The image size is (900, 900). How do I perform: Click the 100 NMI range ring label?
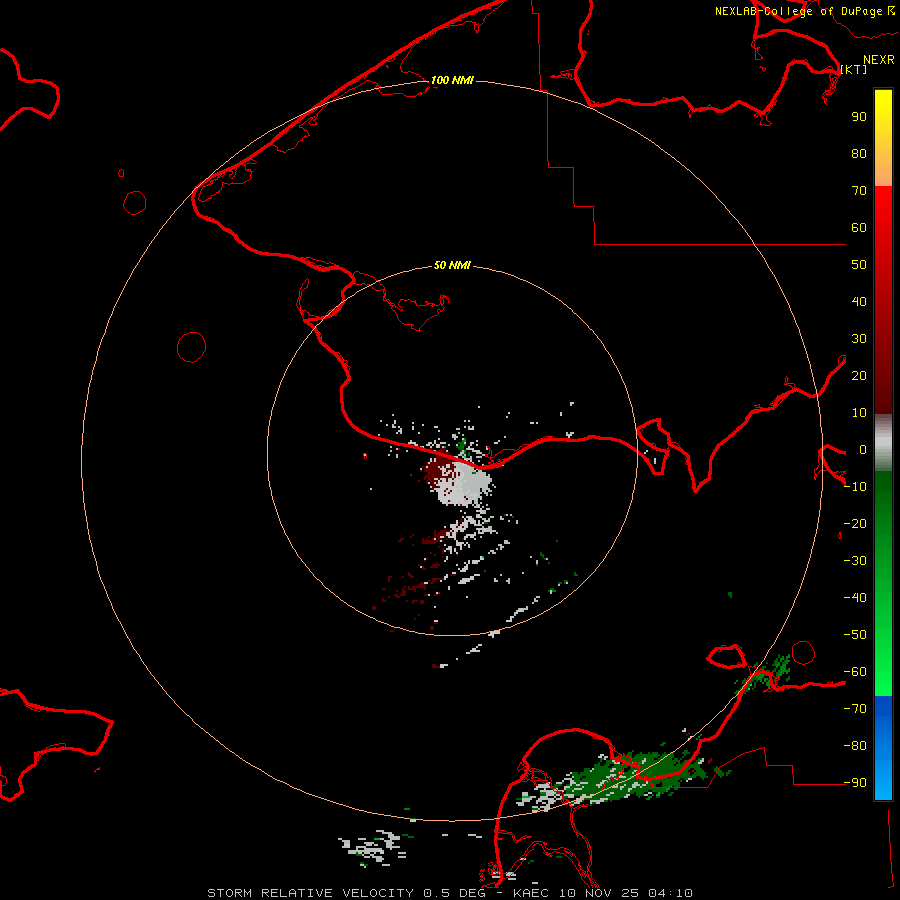click(452, 80)
